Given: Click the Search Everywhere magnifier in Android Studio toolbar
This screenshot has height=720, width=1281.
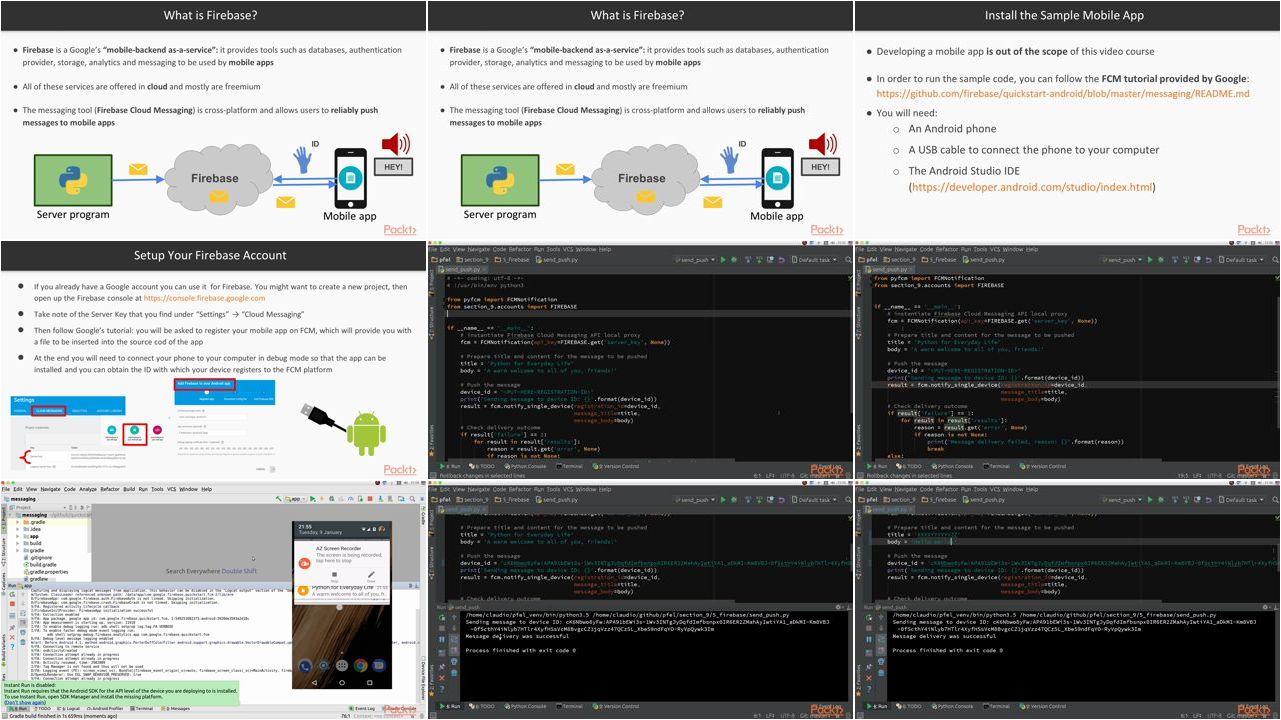Looking at the screenshot, I should click(x=412, y=499).
